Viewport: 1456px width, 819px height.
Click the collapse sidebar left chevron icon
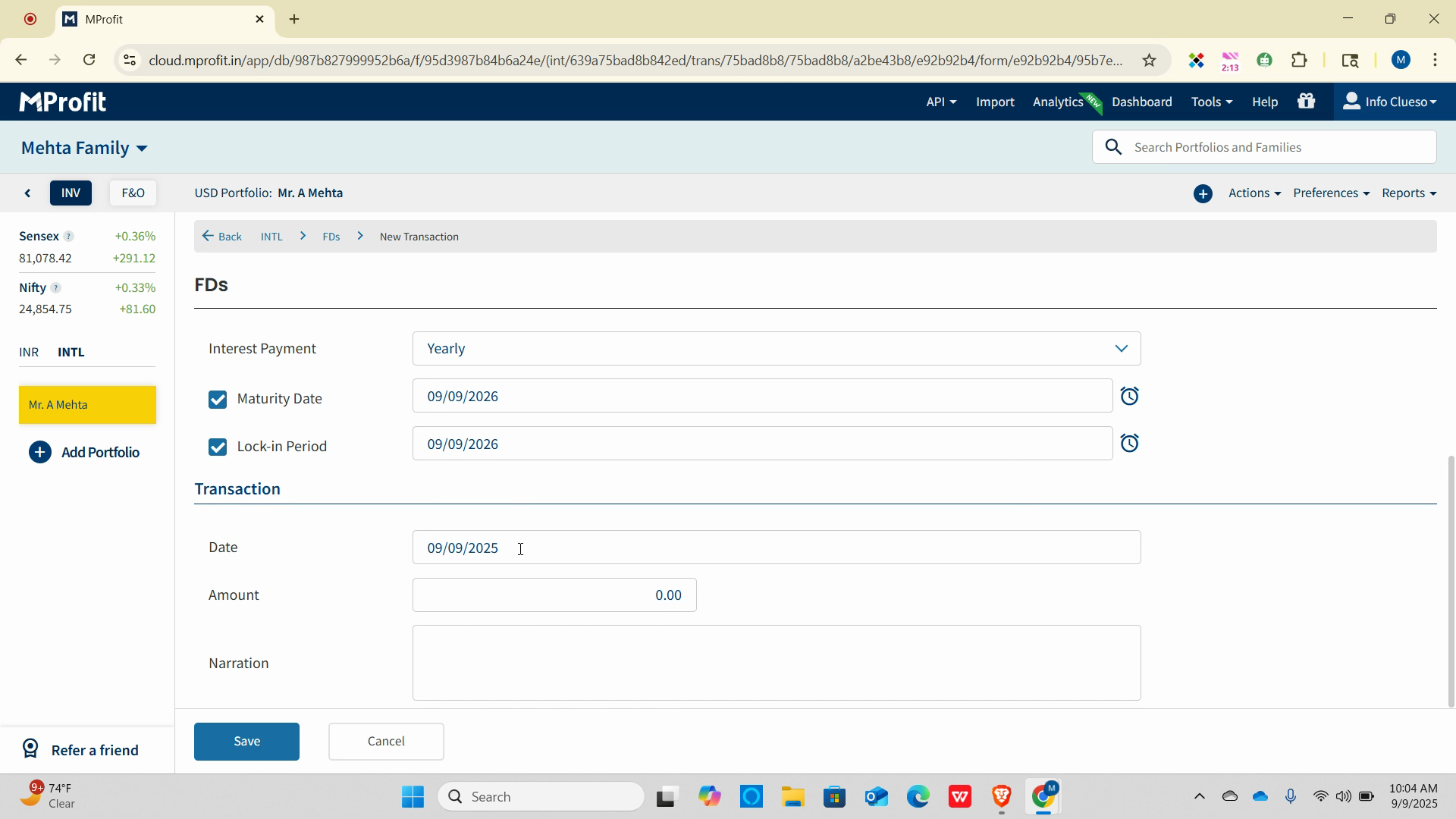click(x=28, y=193)
